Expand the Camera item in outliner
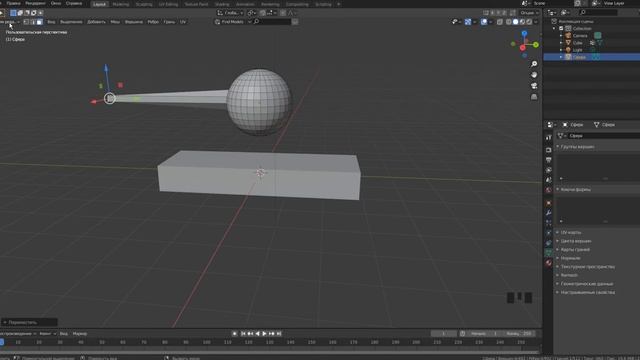The image size is (640, 360). pyautogui.click(x=561, y=36)
